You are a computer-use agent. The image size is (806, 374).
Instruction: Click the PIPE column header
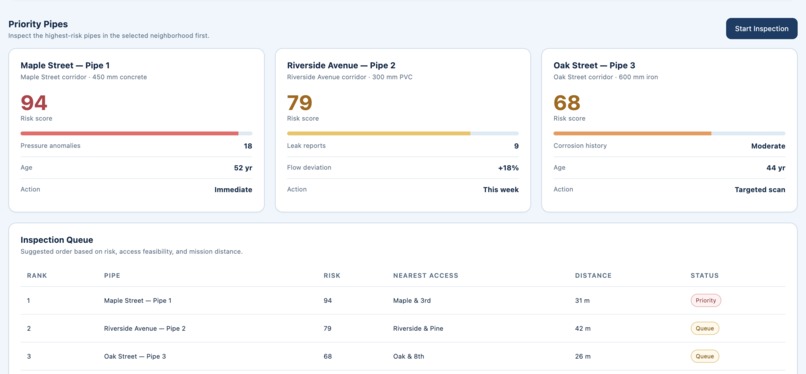(x=112, y=275)
